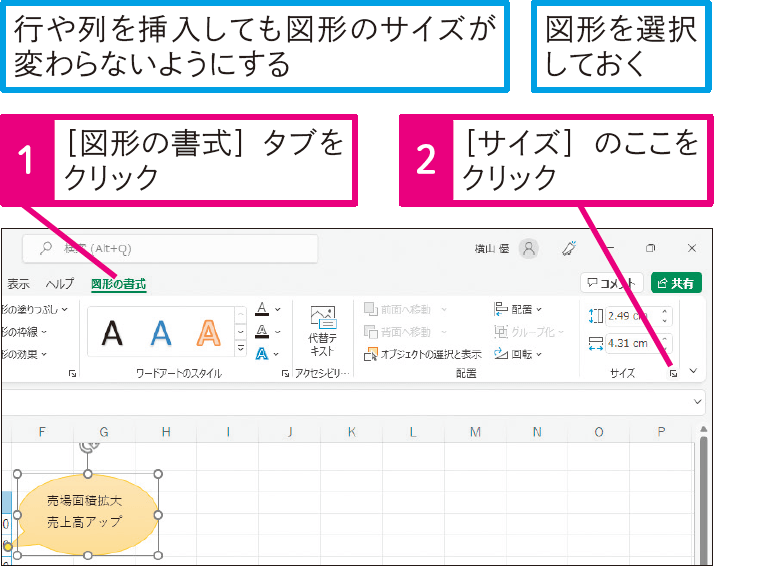Click the text outline A icon

pyautogui.click(x=262, y=331)
